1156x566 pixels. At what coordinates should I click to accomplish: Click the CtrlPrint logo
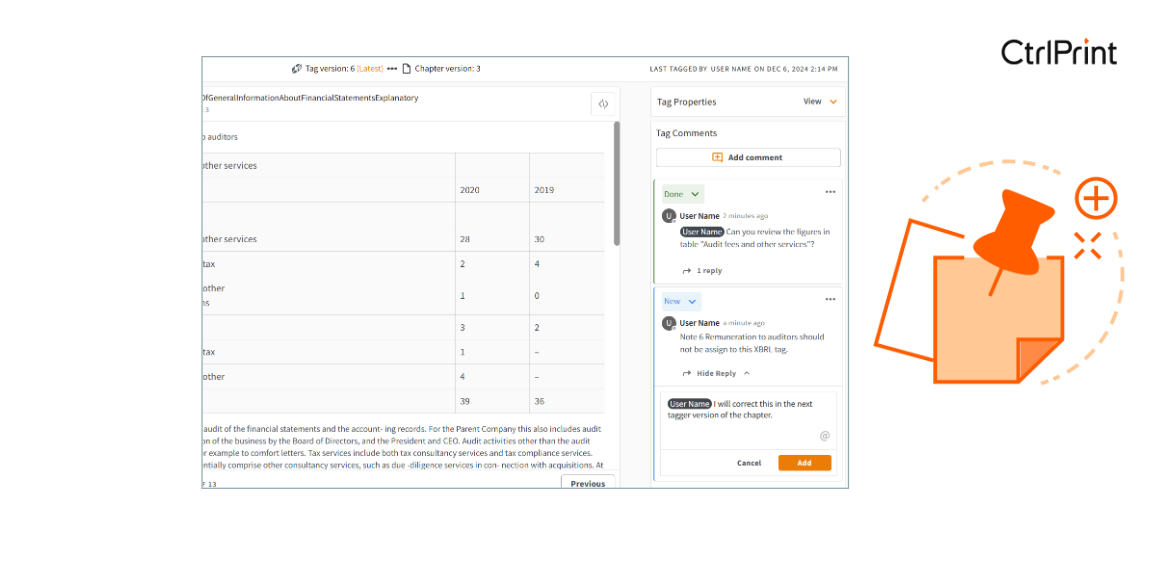1059,52
